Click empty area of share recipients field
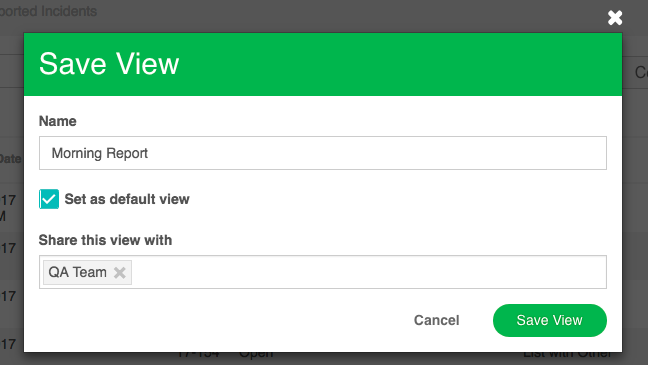Screen dimensions: 648x365 [x=368, y=272]
